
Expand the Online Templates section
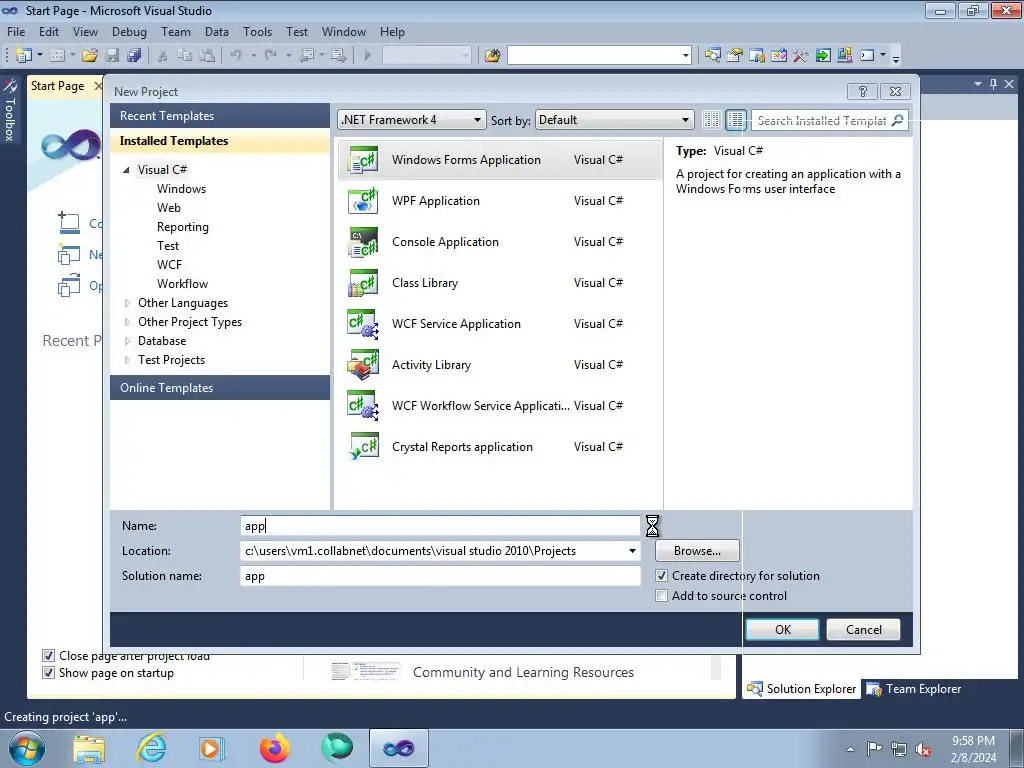(x=220, y=387)
